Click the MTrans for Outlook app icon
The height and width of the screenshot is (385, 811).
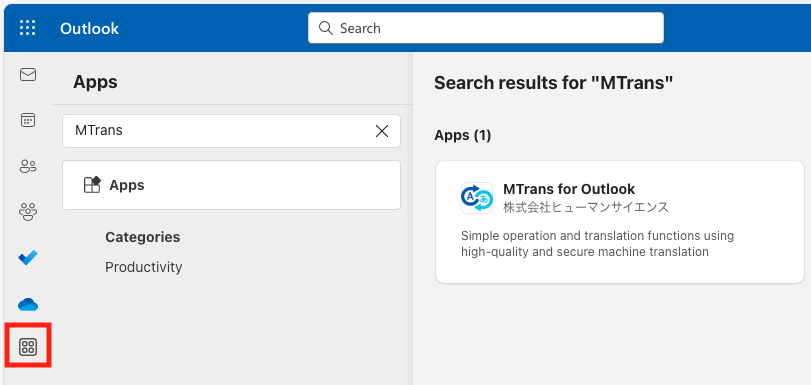pos(477,198)
